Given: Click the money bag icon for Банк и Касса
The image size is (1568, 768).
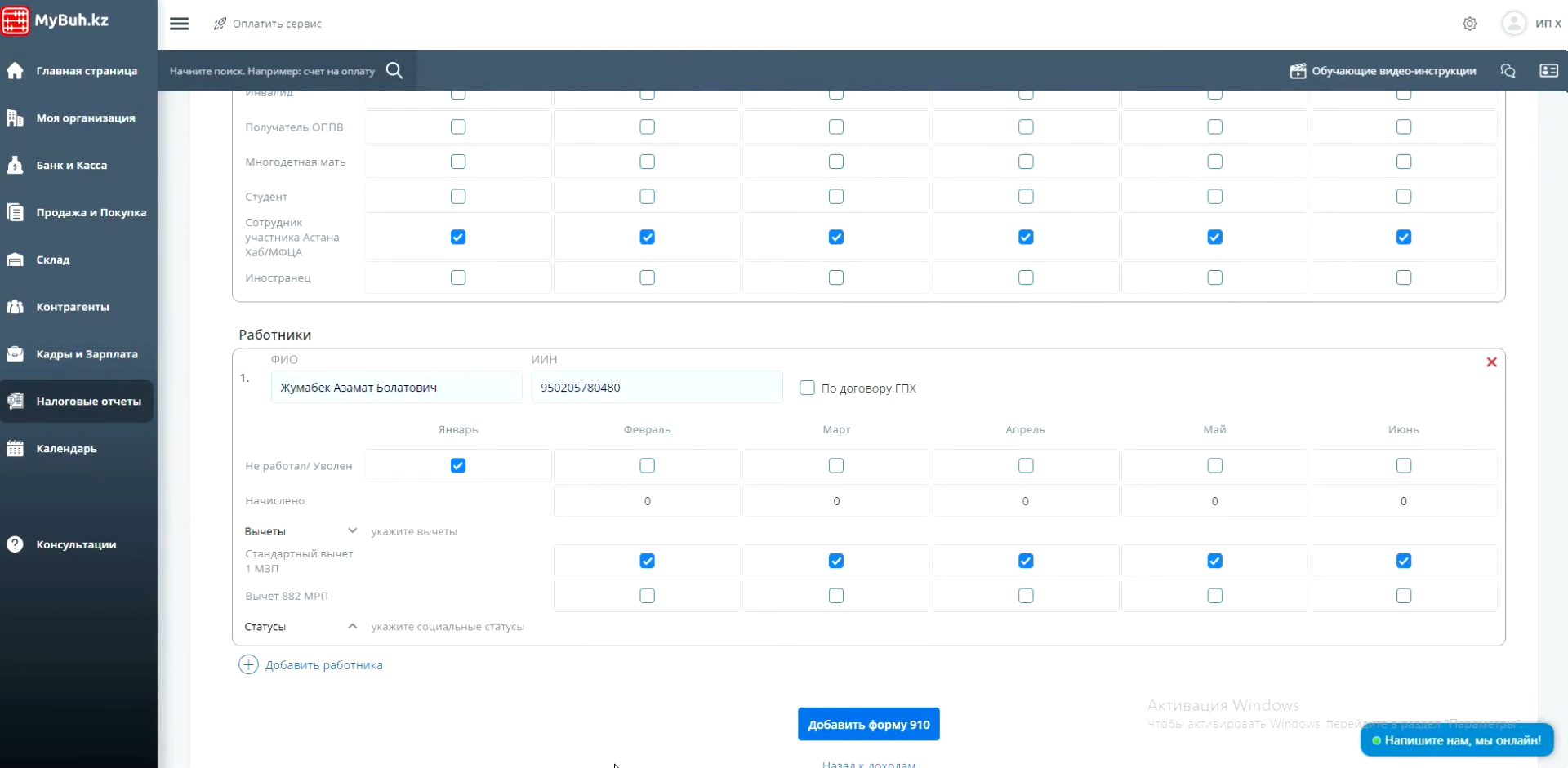Looking at the screenshot, I should click(x=15, y=165).
